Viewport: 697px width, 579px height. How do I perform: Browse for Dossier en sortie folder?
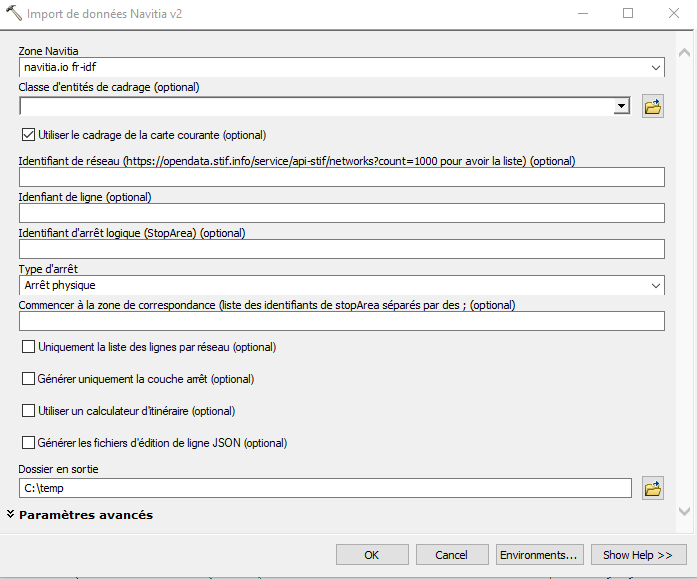653,488
